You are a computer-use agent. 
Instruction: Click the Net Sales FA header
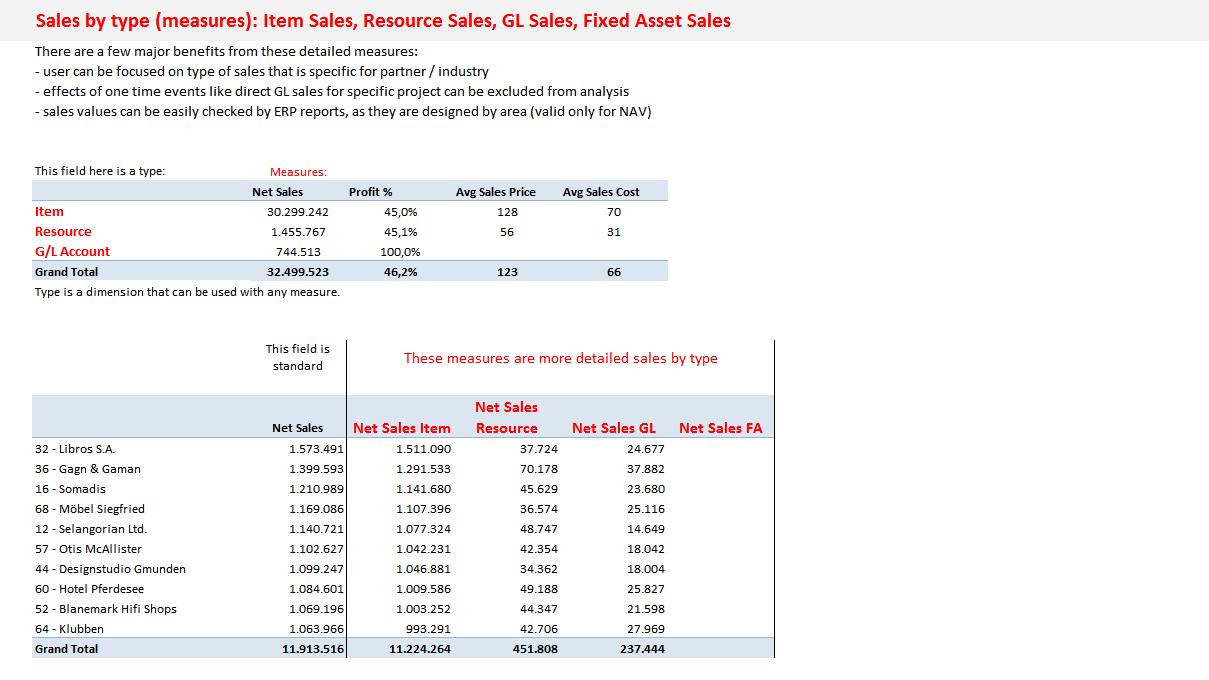click(x=720, y=428)
